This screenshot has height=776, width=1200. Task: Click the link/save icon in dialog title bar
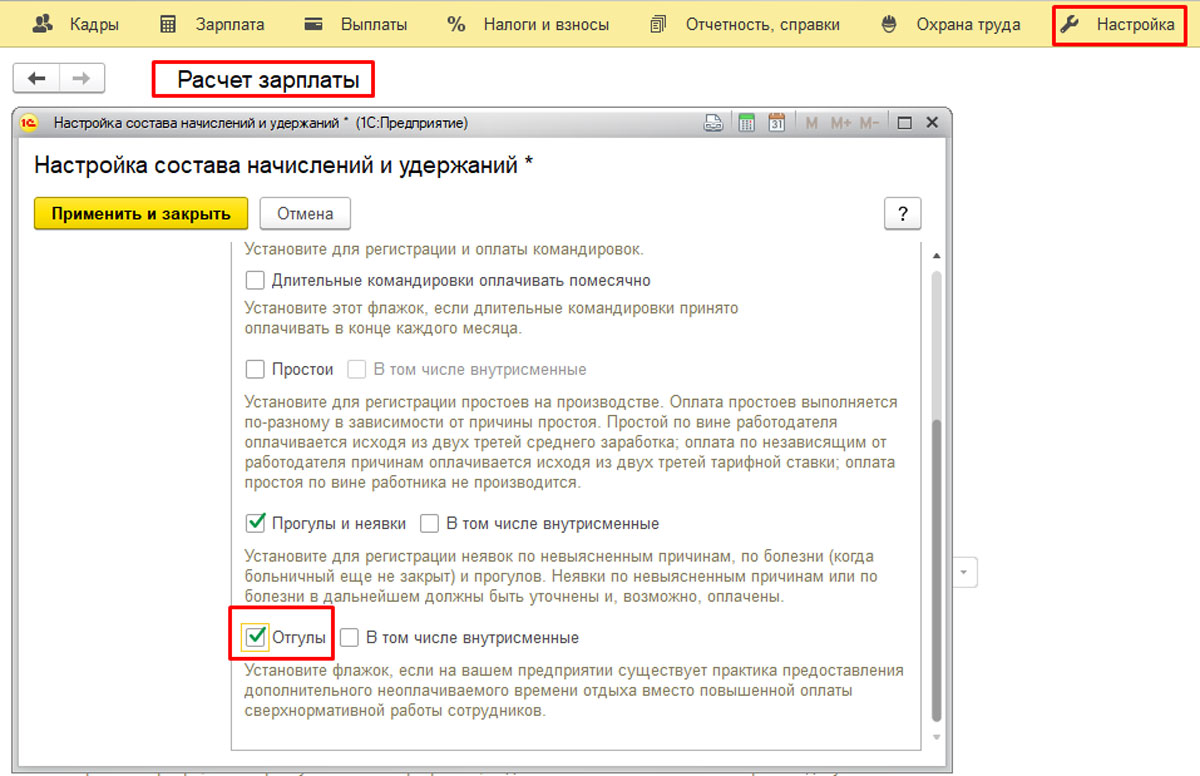pos(714,123)
